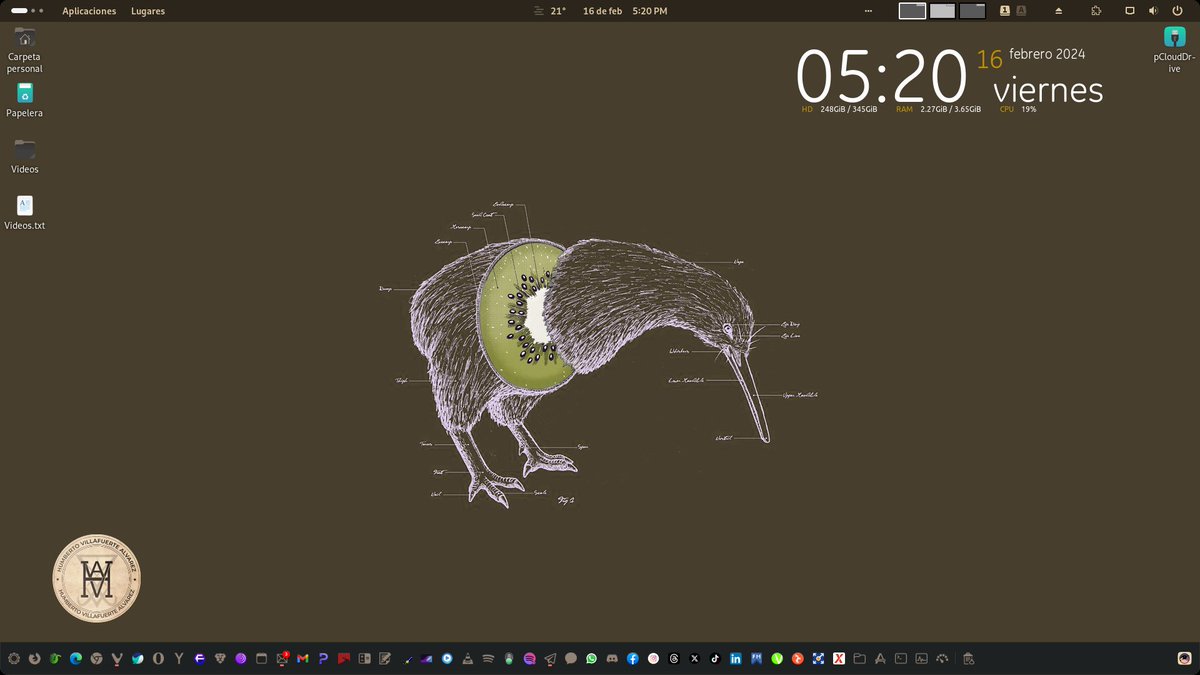Open the system monitor graph dock icon
Screen dimensions: 1200x675
pyautogui.click(x=921, y=659)
